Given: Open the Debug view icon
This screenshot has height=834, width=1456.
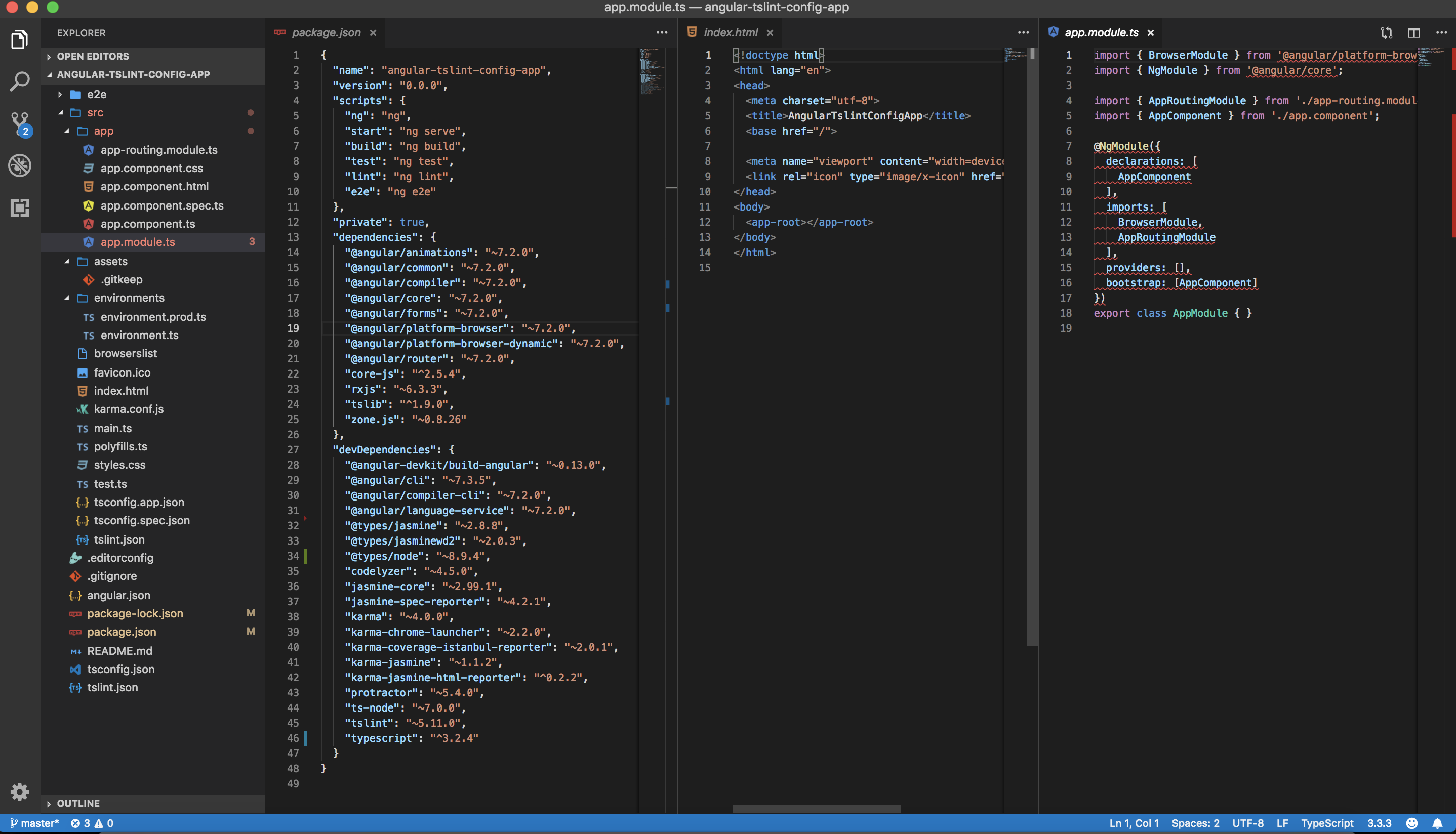Looking at the screenshot, I should click(x=19, y=165).
